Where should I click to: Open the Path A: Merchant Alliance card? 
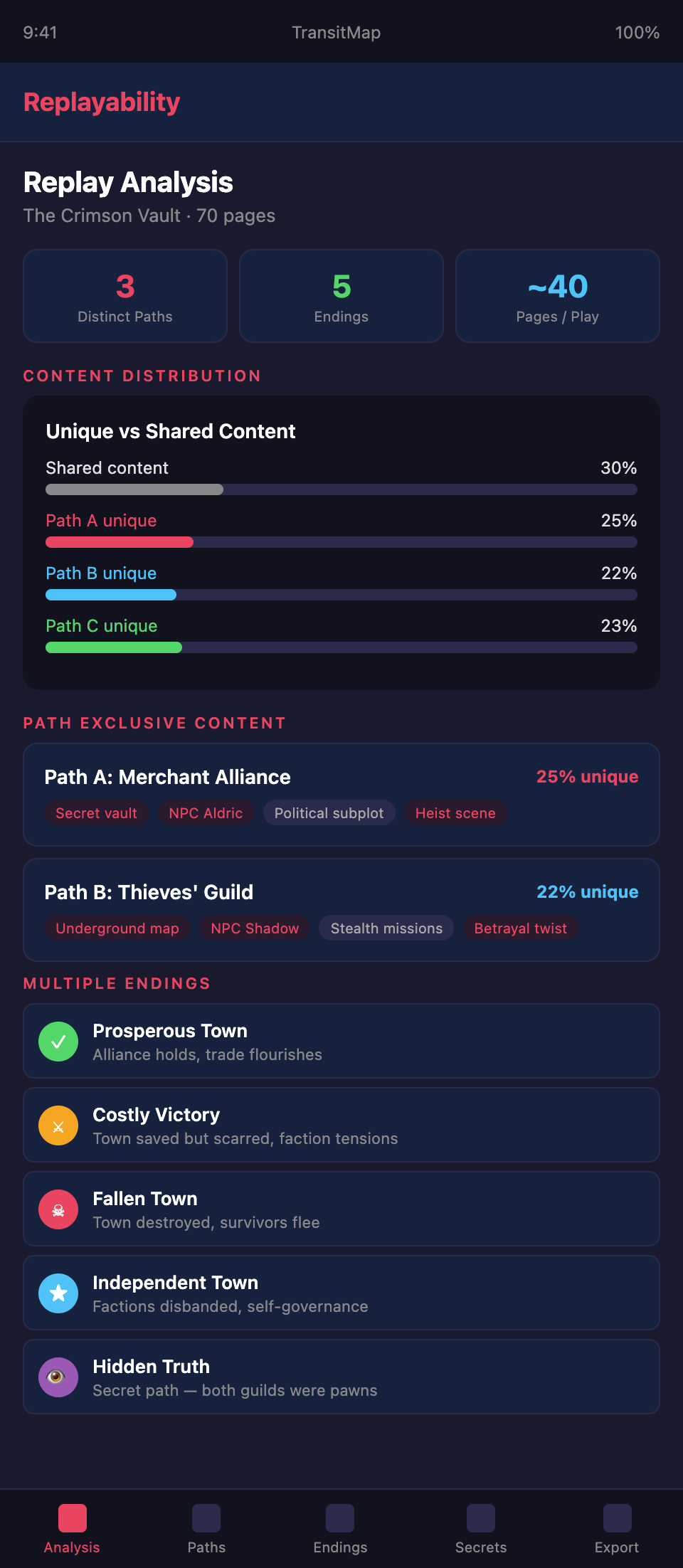341,777
